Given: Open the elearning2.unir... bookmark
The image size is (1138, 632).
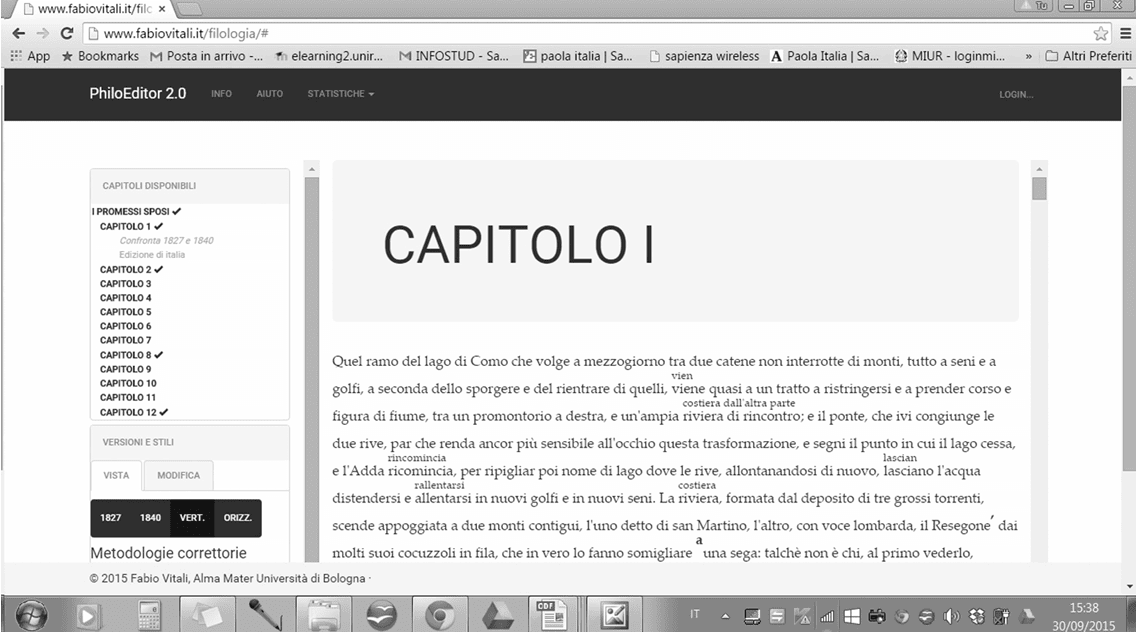Looking at the screenshot, I should (329, 56).
